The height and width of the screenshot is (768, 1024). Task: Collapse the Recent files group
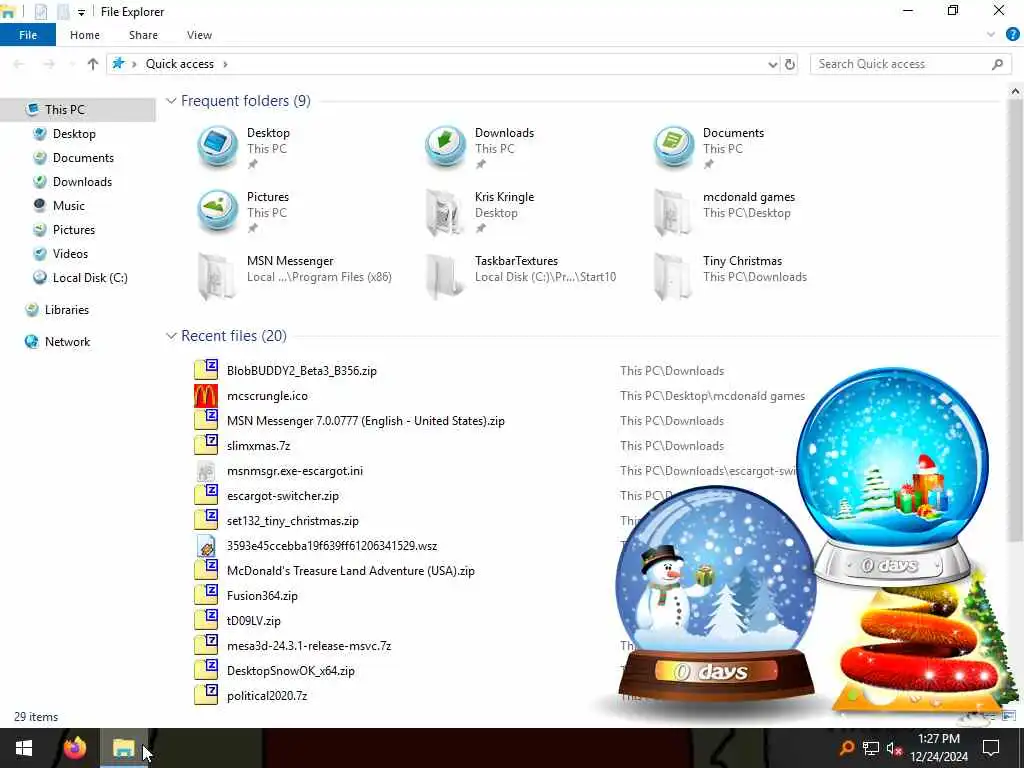pos(171,336)
